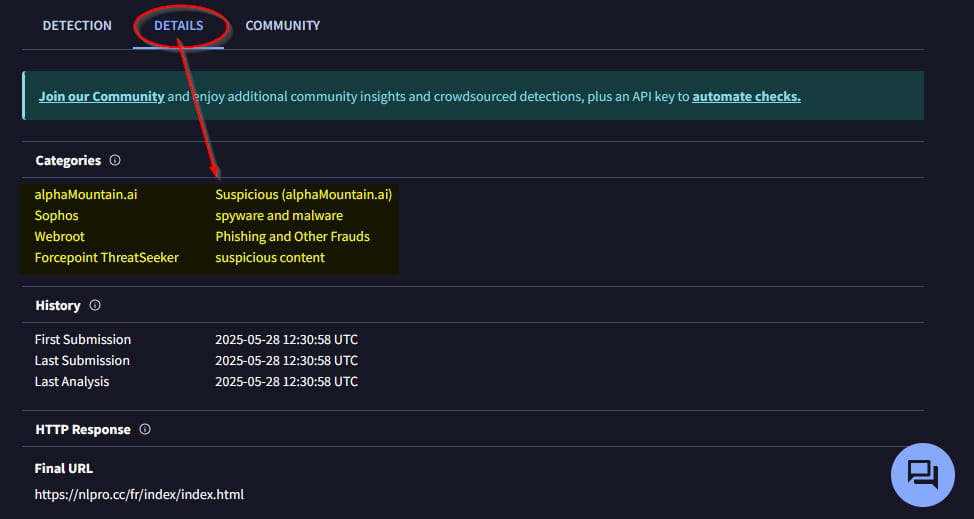
Task: Click the Forcepoint ThreatSeeker vendor name
Action: (x=107, y=257)
